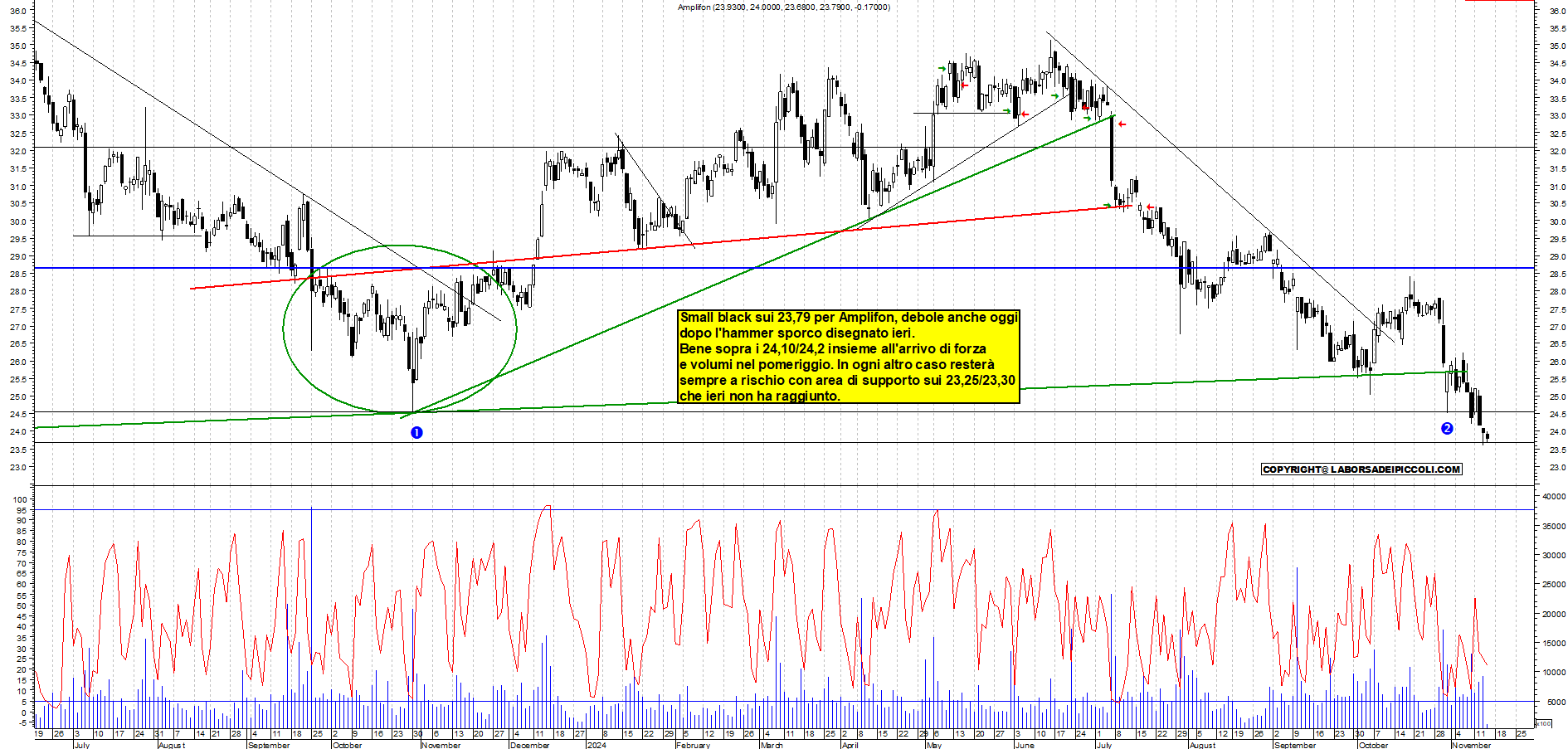Click 32.0 on the right price axis
This screenshot has height=749, width=1568.
point(1557,151)
